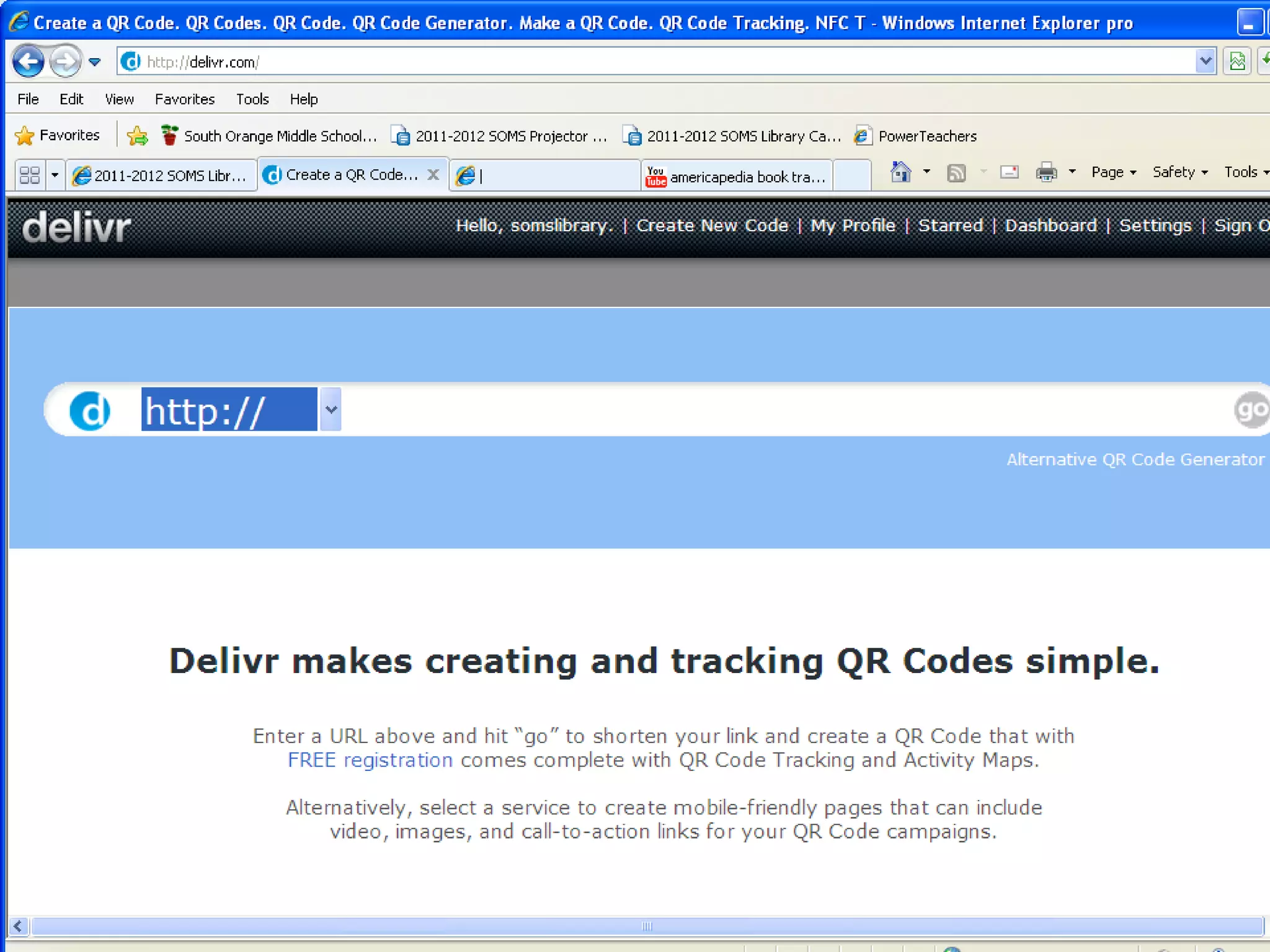
Task: Click the RSS feeds icon
Action: tap(956, 173)
